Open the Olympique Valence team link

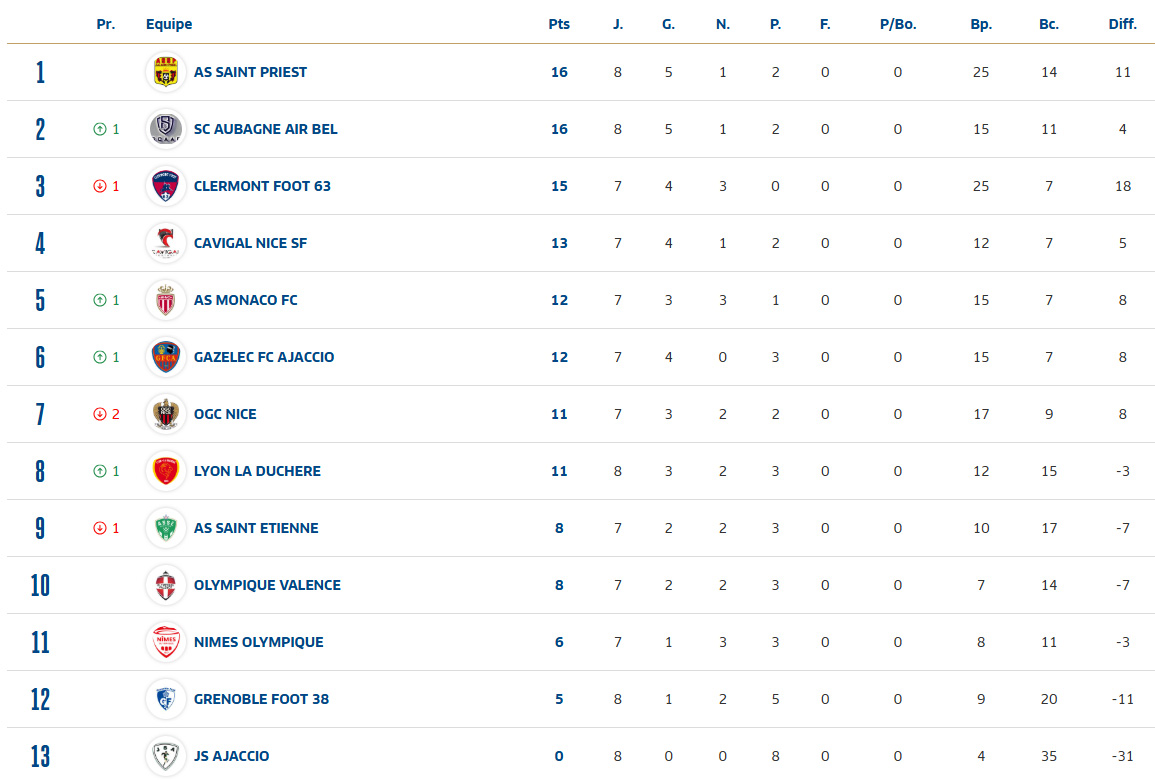pos(267,585)
